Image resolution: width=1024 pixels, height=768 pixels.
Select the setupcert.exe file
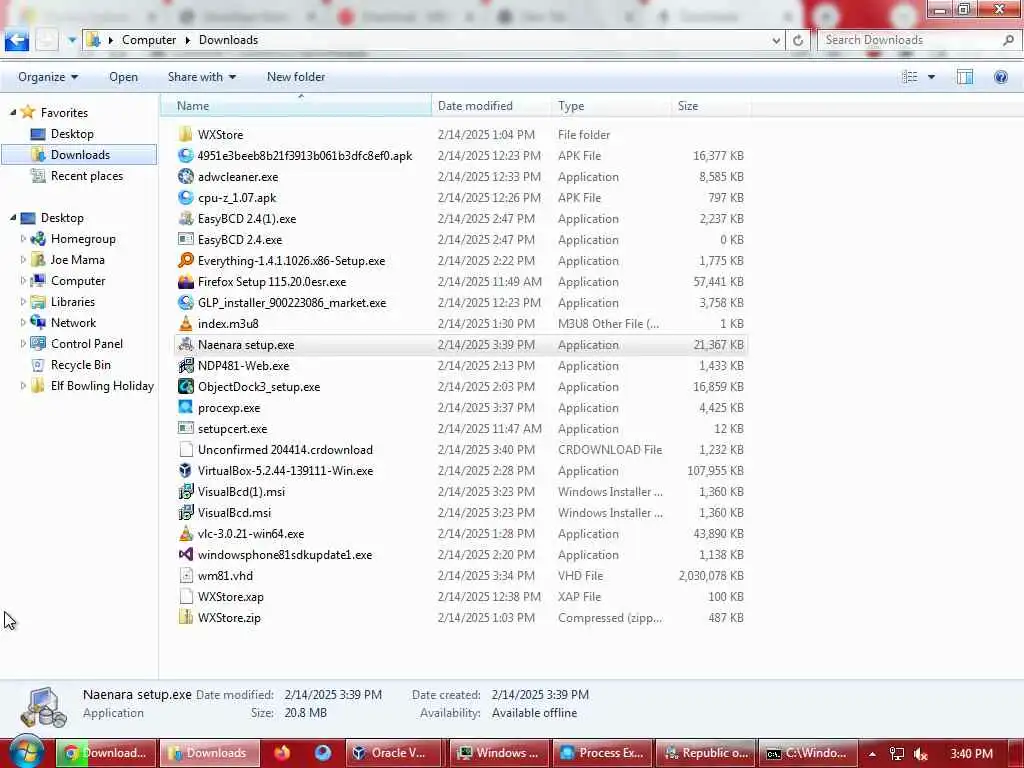click(x=462, y=428)
